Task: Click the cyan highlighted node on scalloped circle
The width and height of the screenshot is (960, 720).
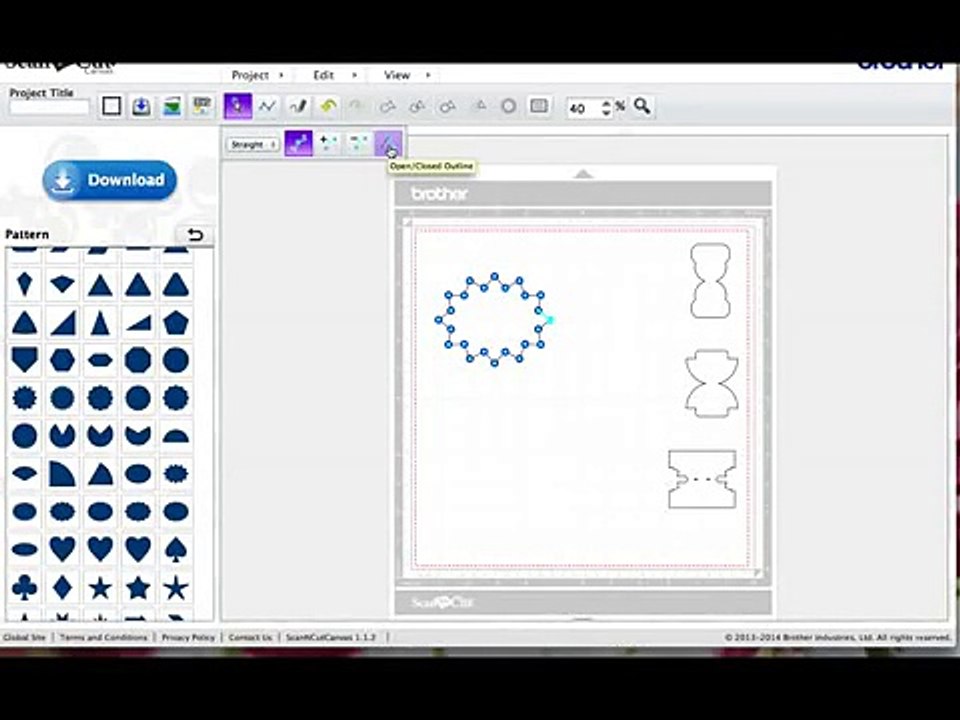Action: [x=549, y=320]
